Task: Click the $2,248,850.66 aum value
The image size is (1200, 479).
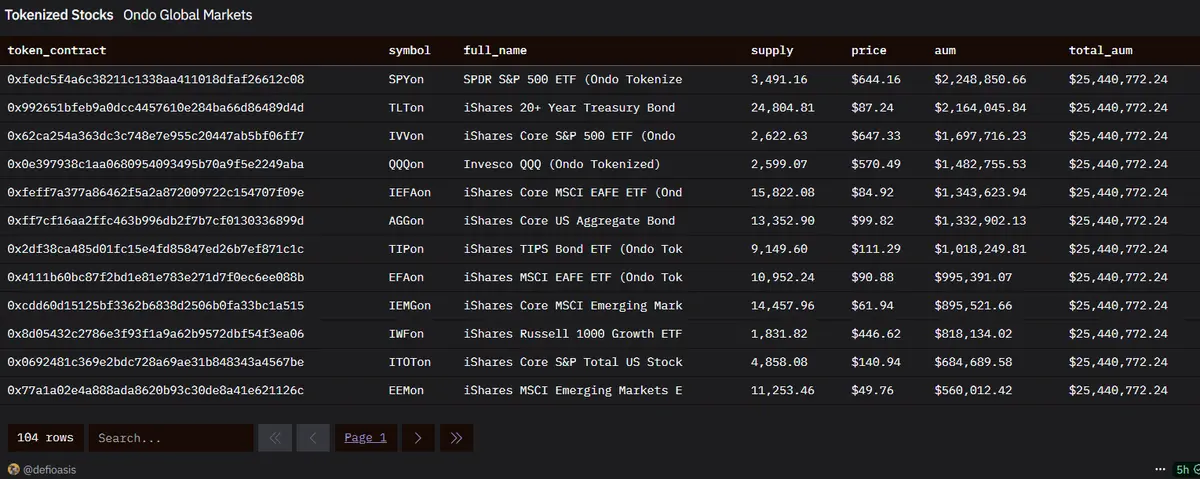Action: tap(980, 79)
